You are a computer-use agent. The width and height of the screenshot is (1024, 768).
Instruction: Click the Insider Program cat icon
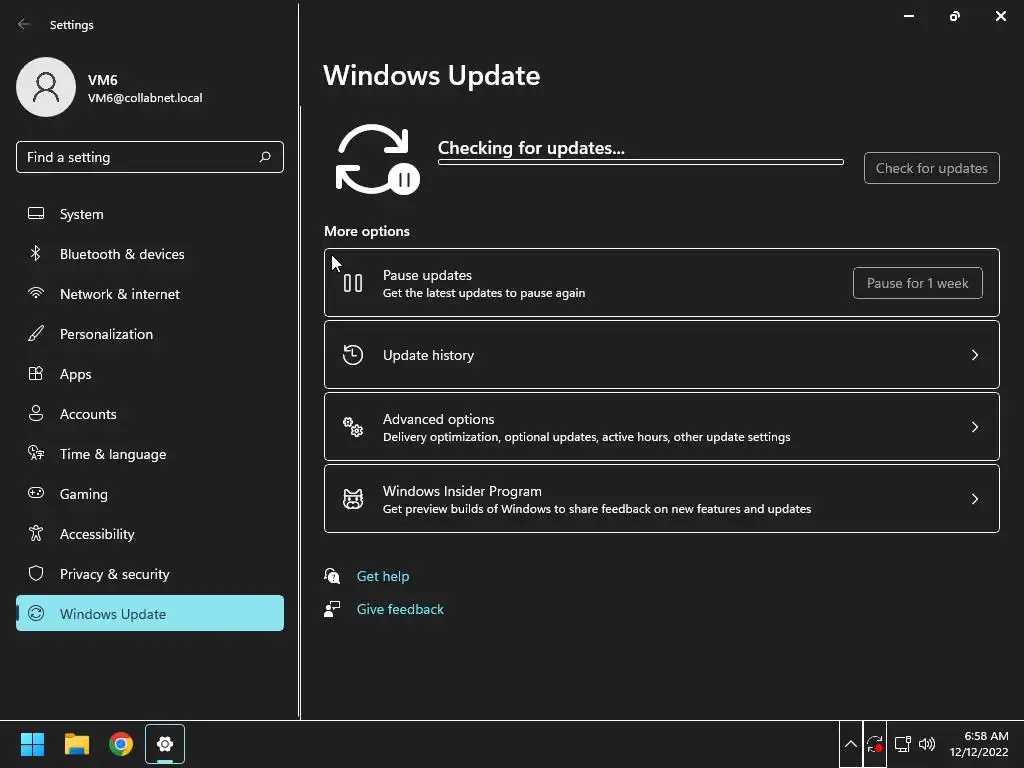coord(353,499)
